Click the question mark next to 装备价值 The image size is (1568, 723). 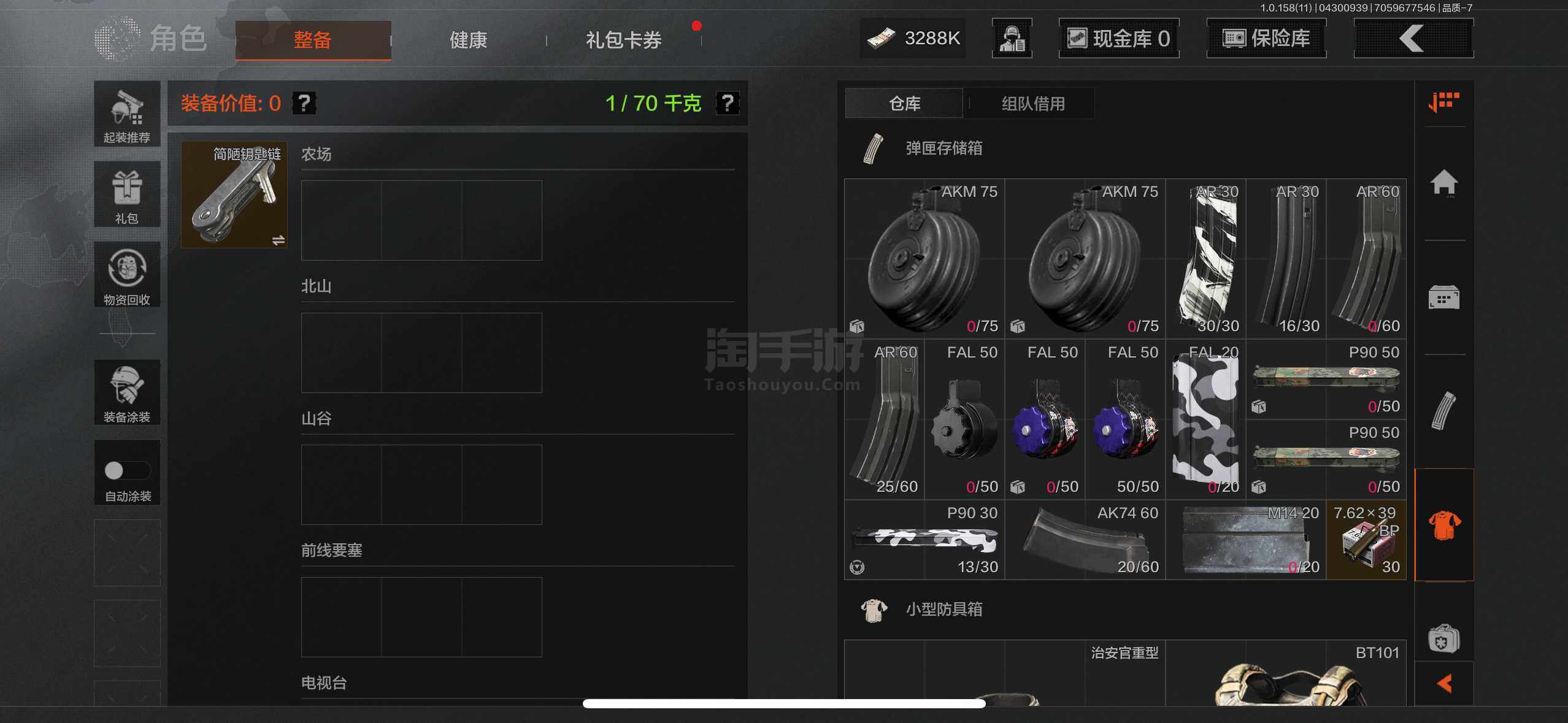click(x=304, y=103)
